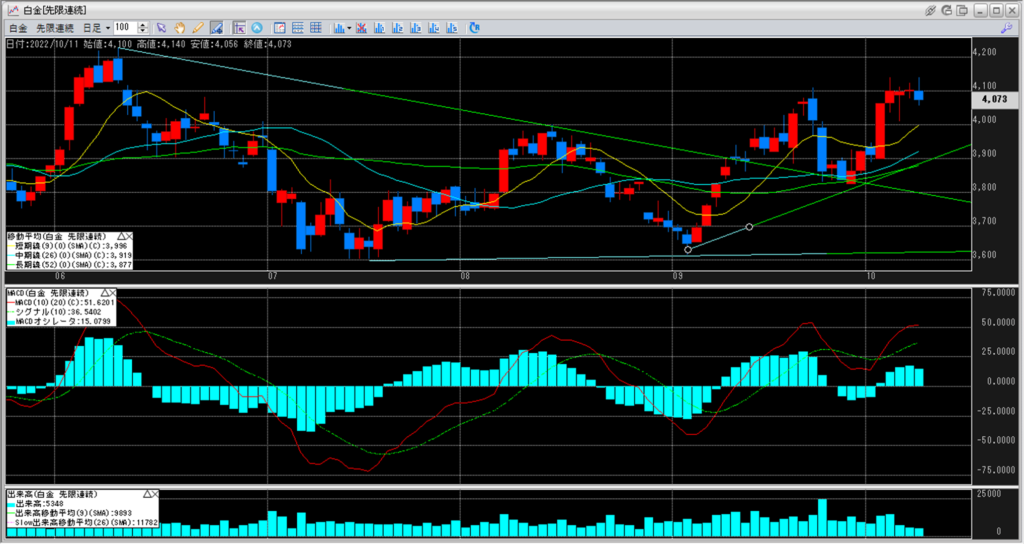Load indicator preset 3 icon
This screenshot has height=544, width=1024.
pos(415,28)
